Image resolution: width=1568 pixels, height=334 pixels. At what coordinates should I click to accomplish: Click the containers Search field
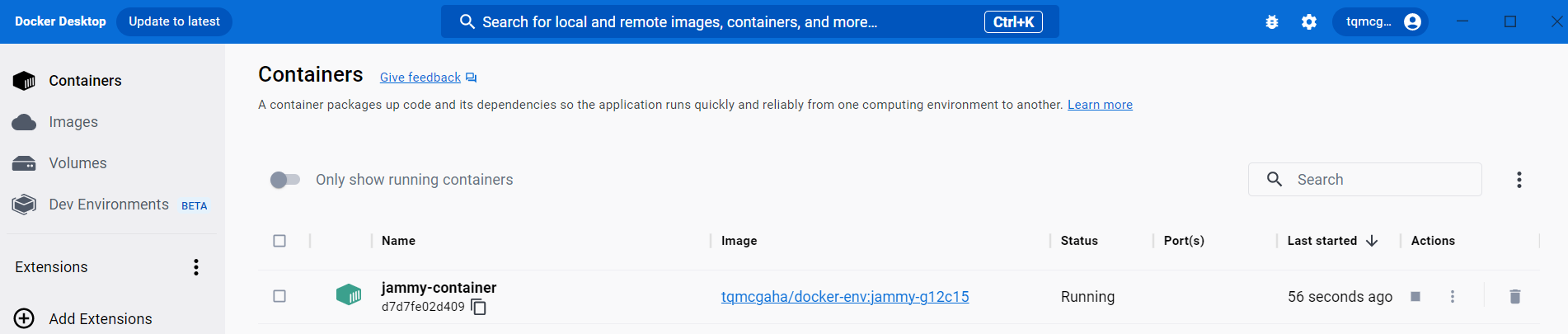(x=1364, y=180)
